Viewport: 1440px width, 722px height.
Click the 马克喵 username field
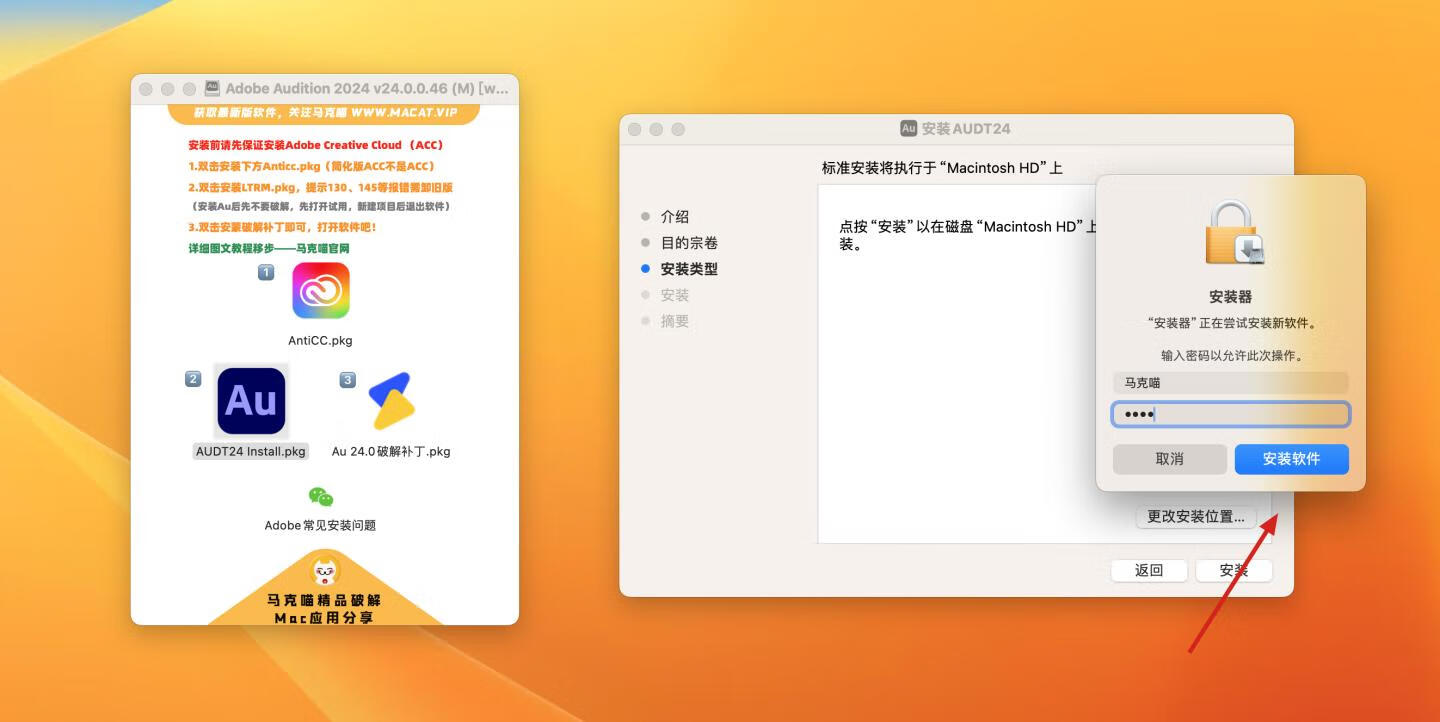(x=1231, y=382)
